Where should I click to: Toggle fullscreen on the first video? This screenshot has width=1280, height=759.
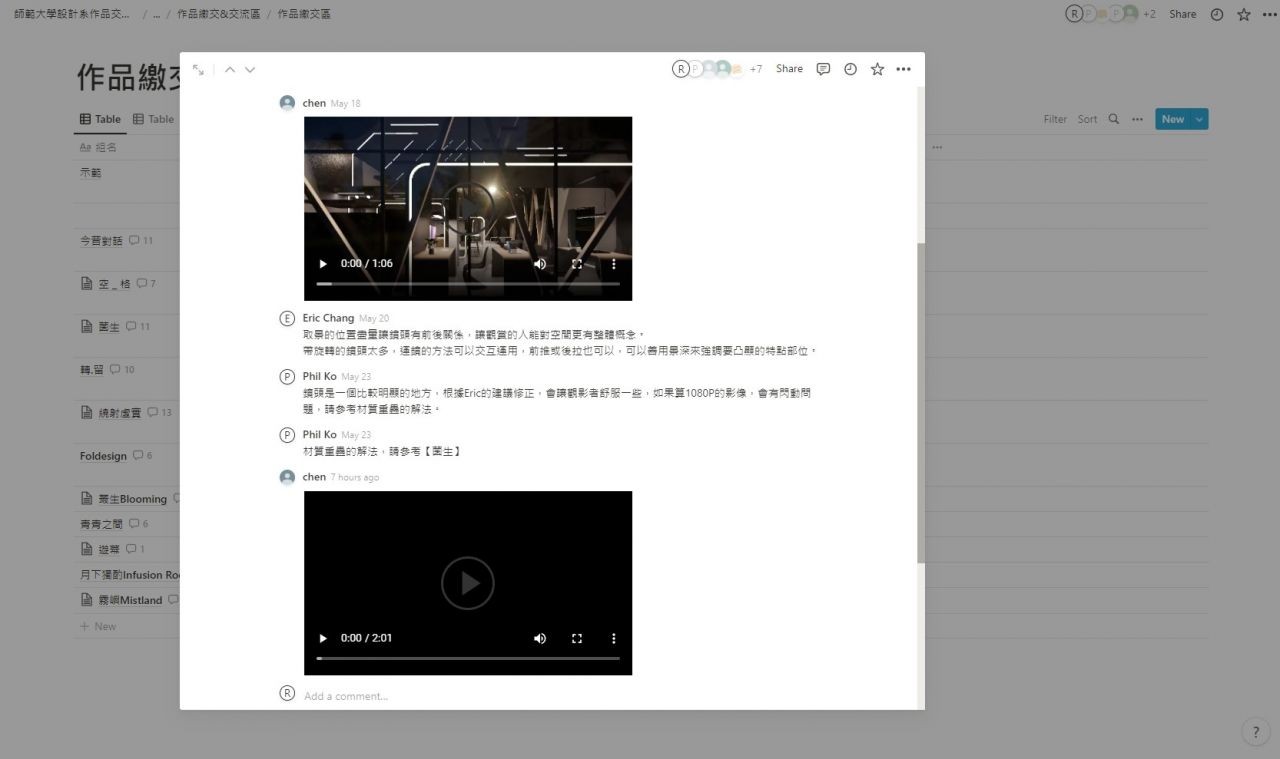(577, 264)
